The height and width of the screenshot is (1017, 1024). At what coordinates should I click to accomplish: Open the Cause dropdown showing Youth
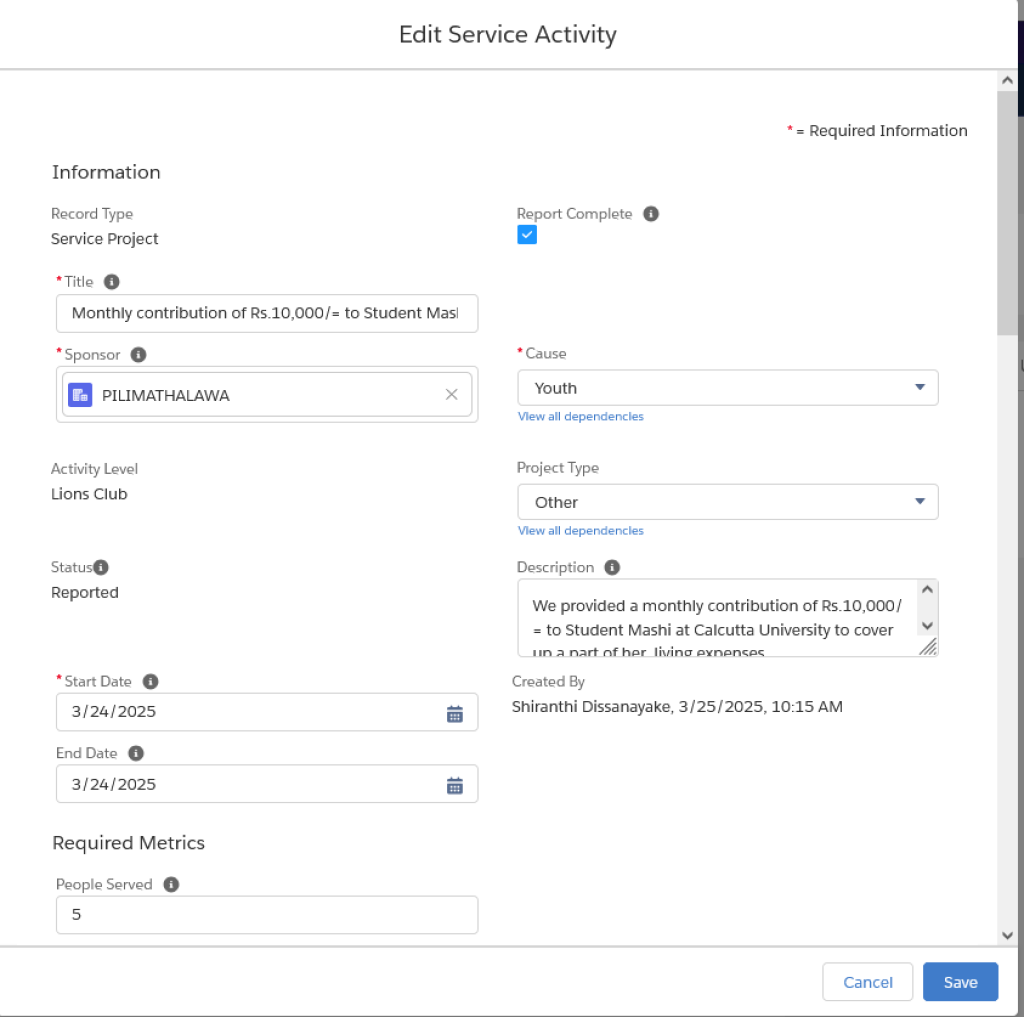point(728,388)
